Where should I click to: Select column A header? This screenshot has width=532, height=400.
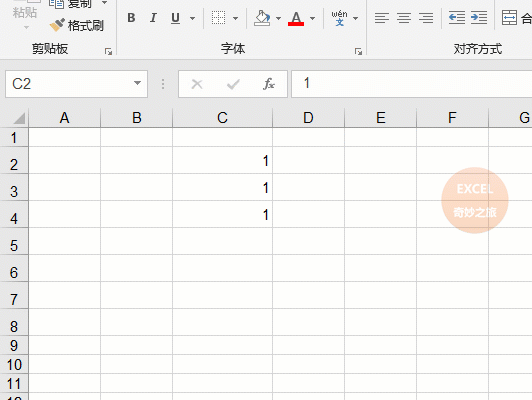click(64, 118)
